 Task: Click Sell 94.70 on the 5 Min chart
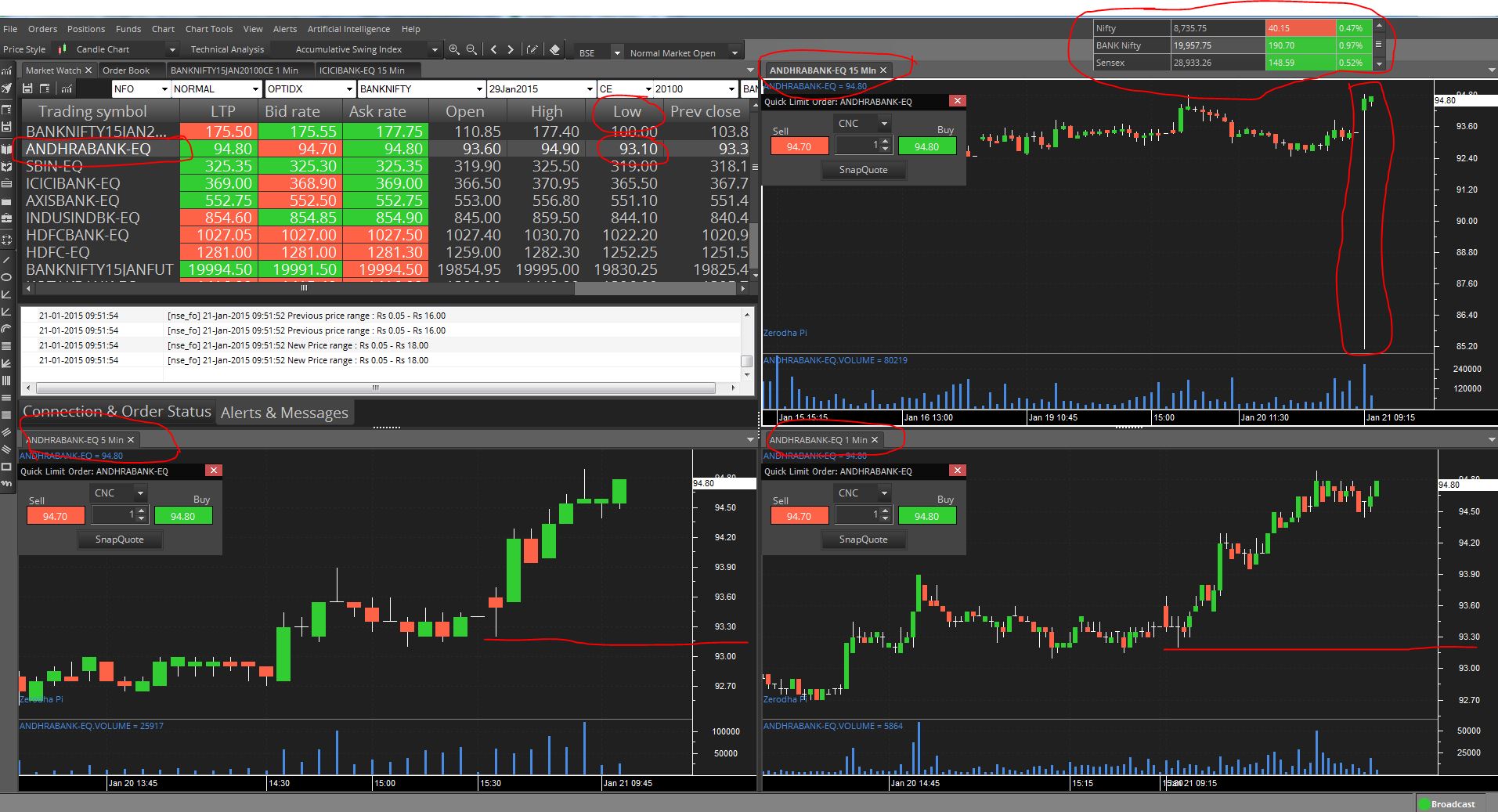(x=55, y=516)
